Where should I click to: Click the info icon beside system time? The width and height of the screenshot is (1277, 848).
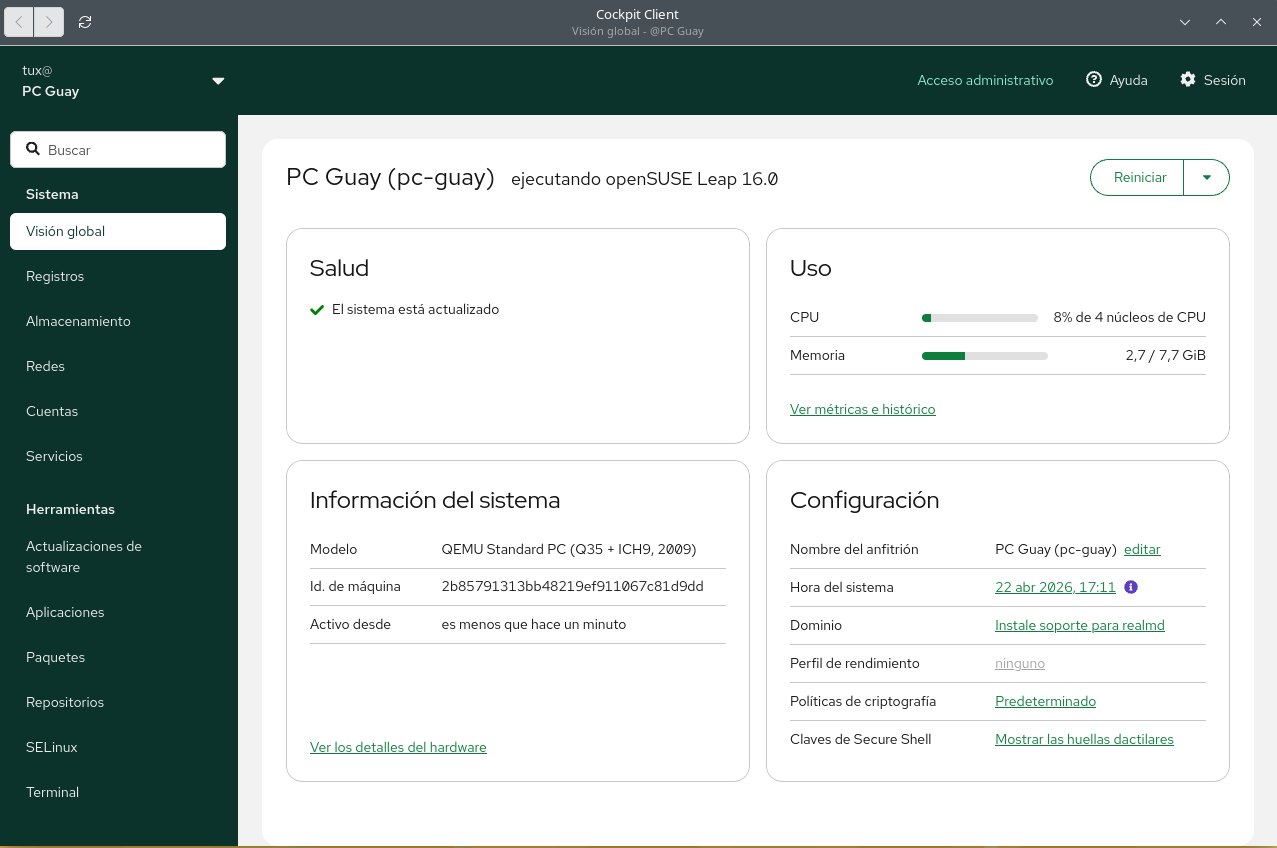[x=1131, y=587]
